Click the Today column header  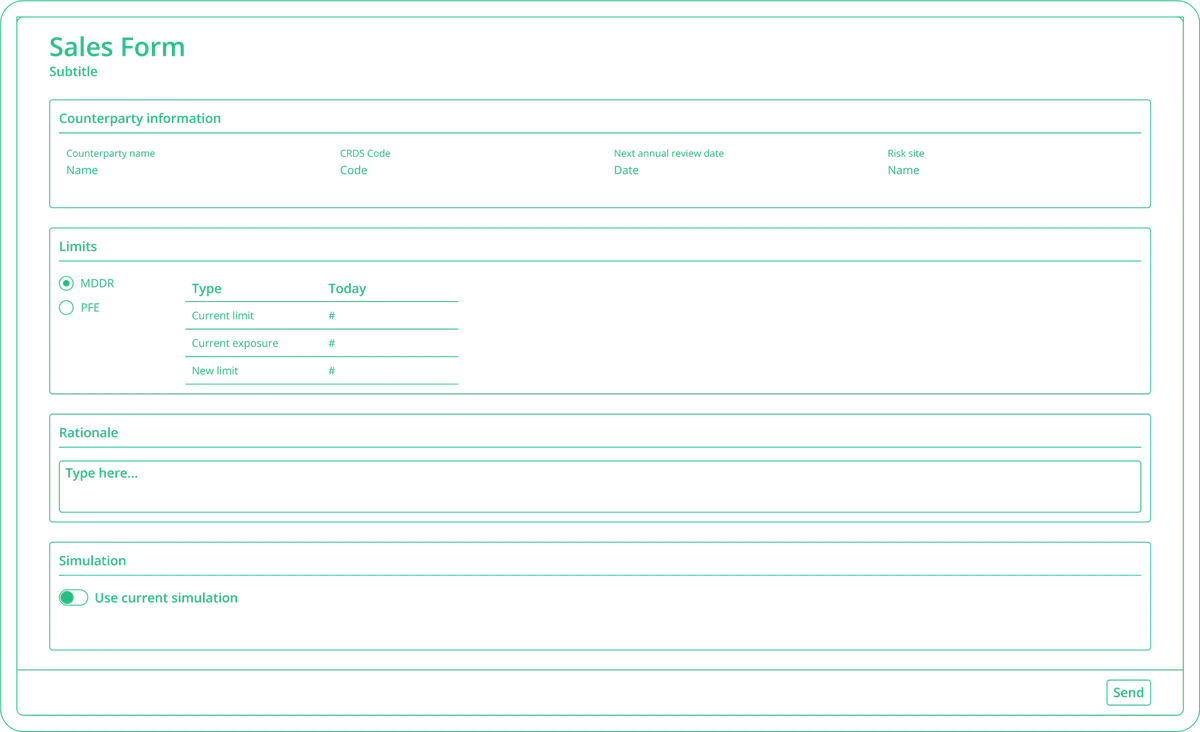(x=347, y=288)
